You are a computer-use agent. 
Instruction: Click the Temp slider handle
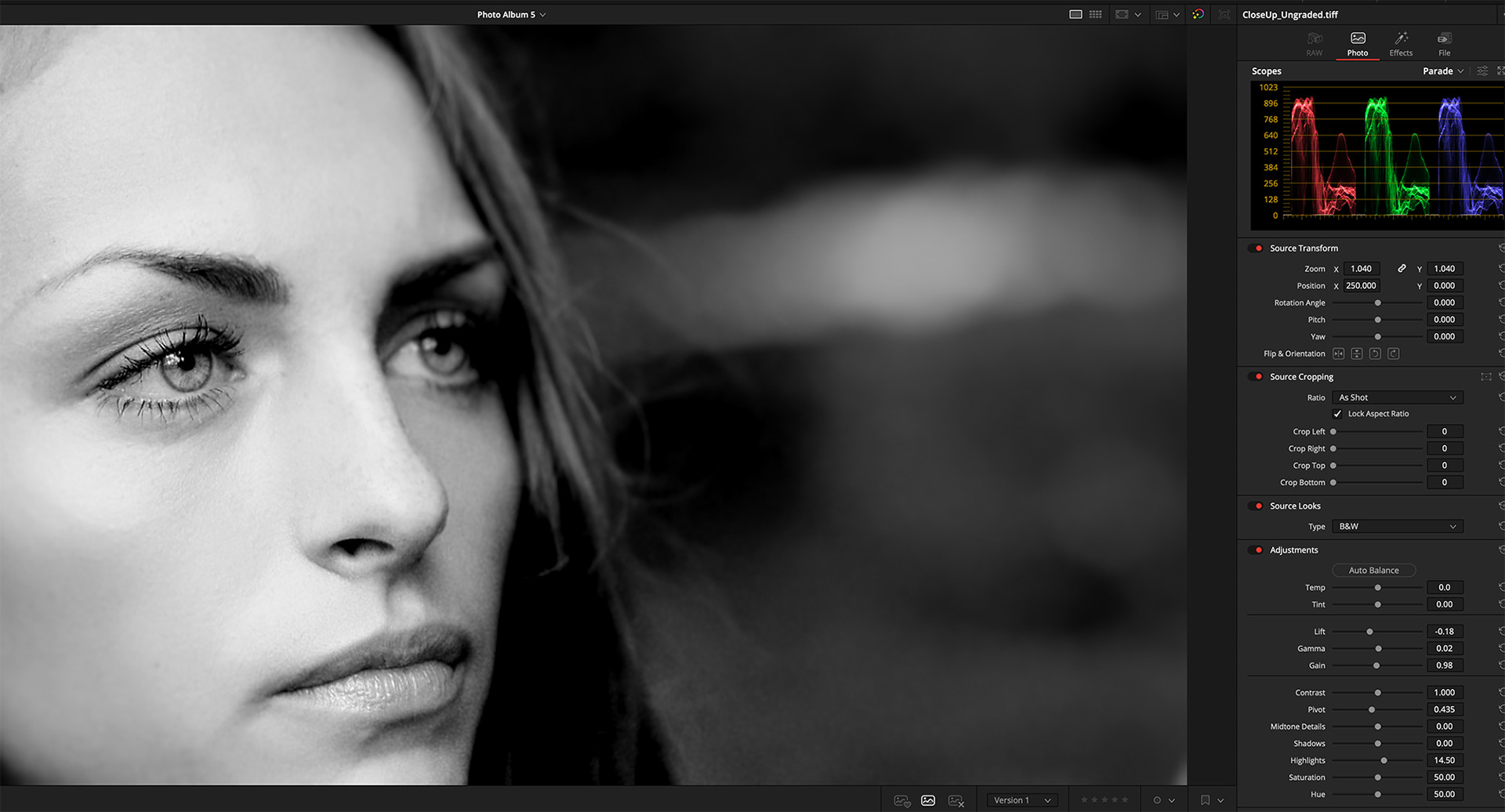[x=1378, y=588]
